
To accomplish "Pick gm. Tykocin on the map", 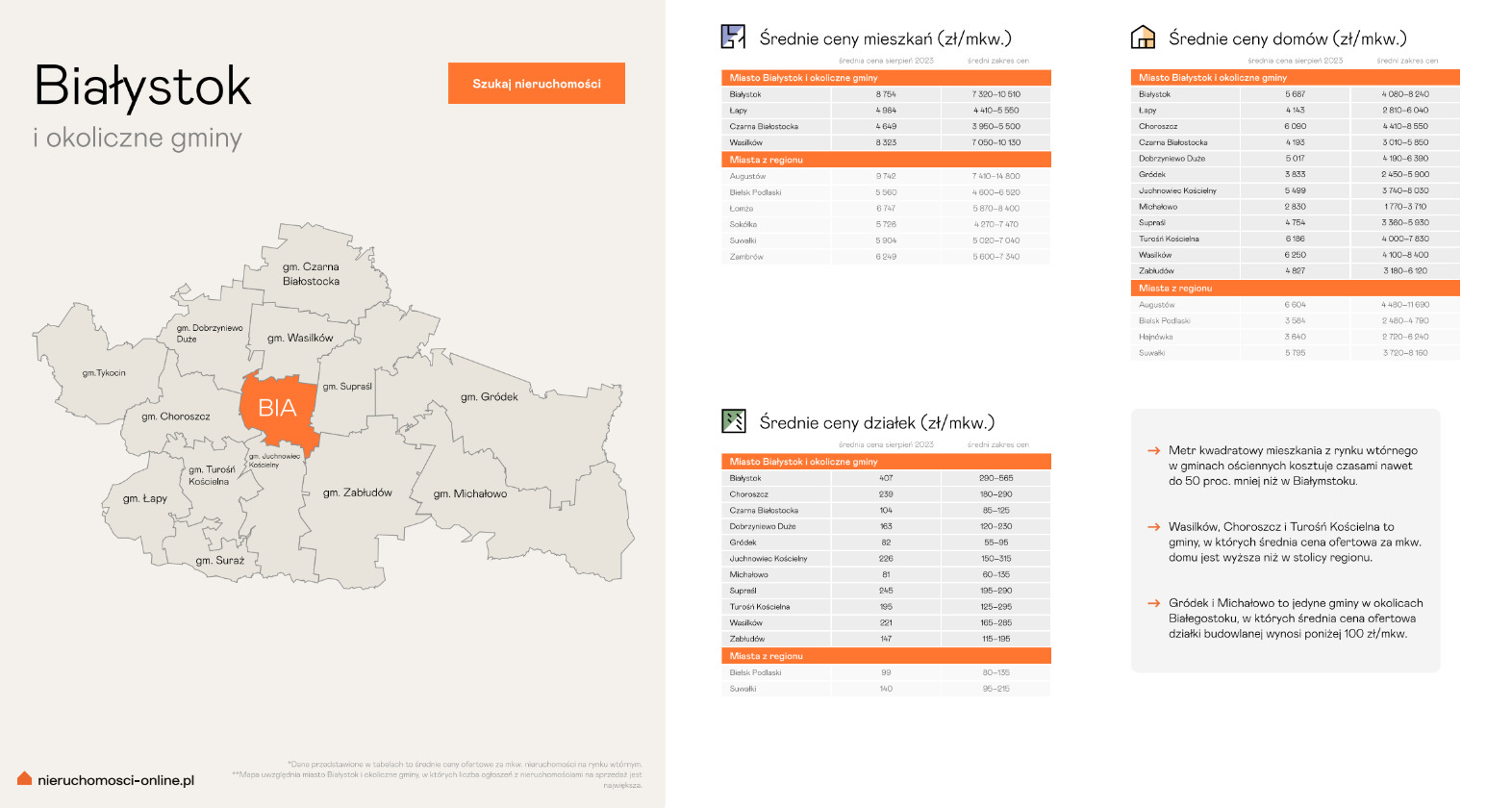I will click(x=104, y=373).
